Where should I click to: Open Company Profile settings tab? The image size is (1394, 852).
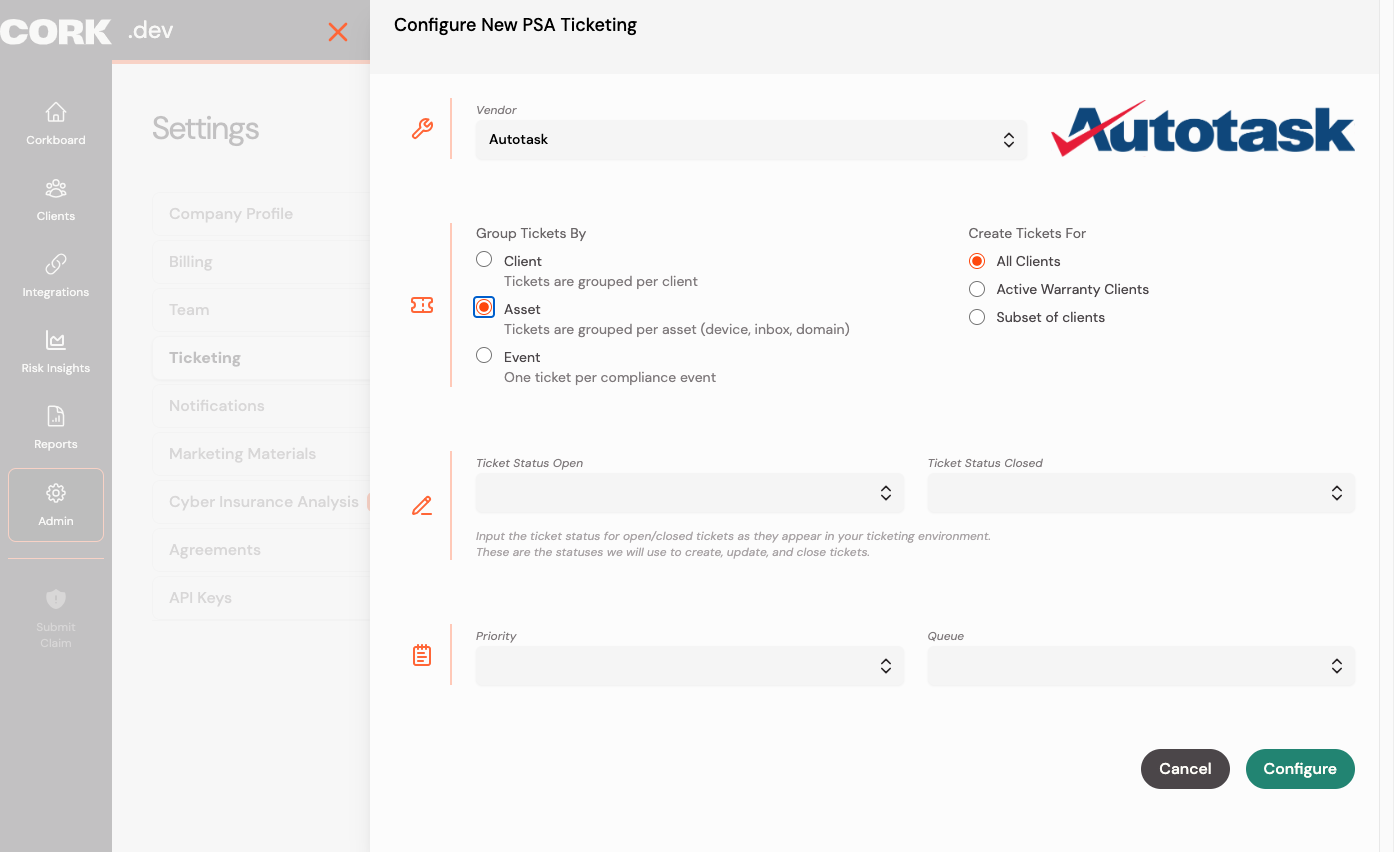coord(261,214)
